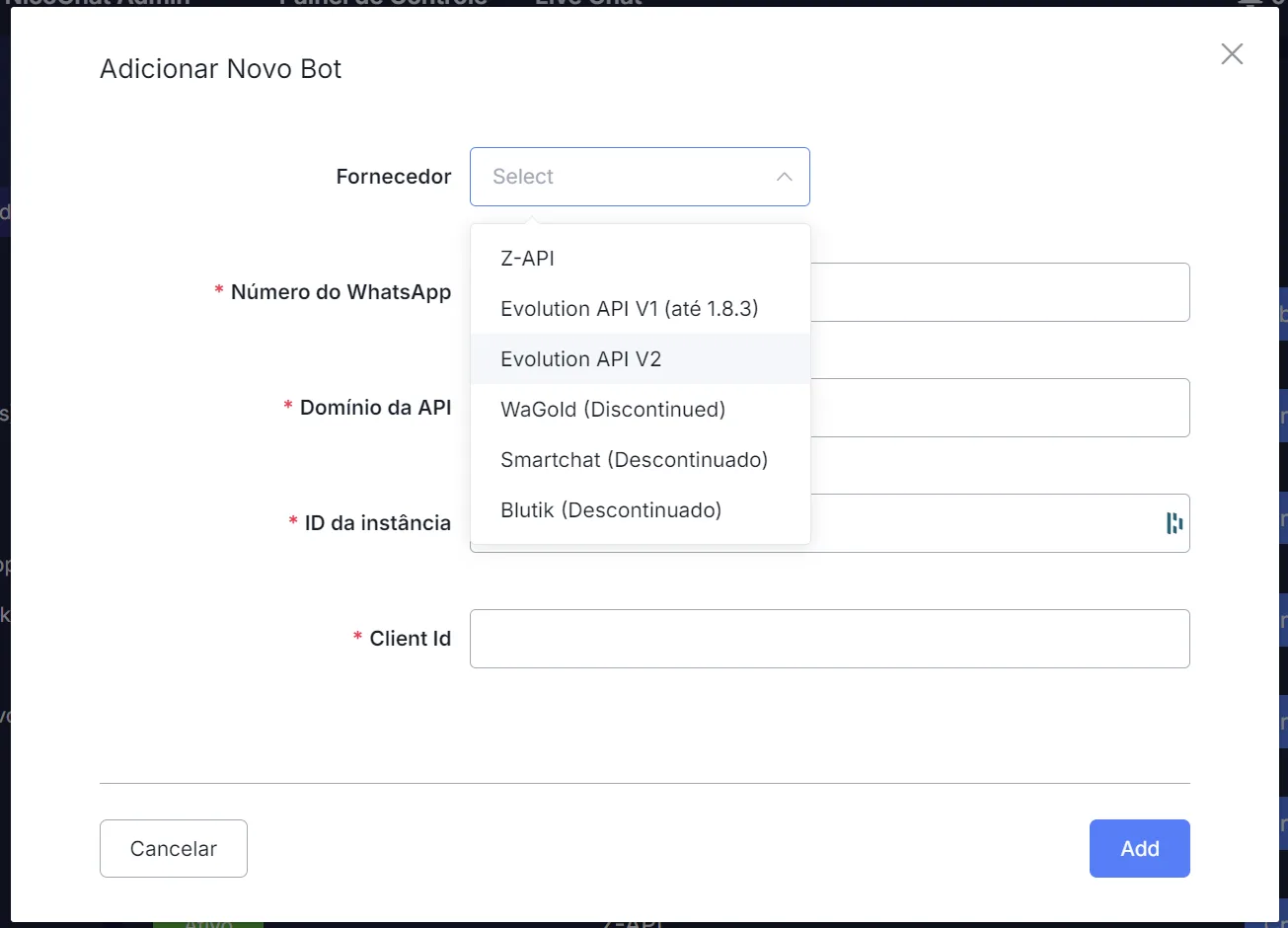Close the Adicionar Novo Bot dialog
This screenshot has height=928, width=1288.
click(1232, 54)
